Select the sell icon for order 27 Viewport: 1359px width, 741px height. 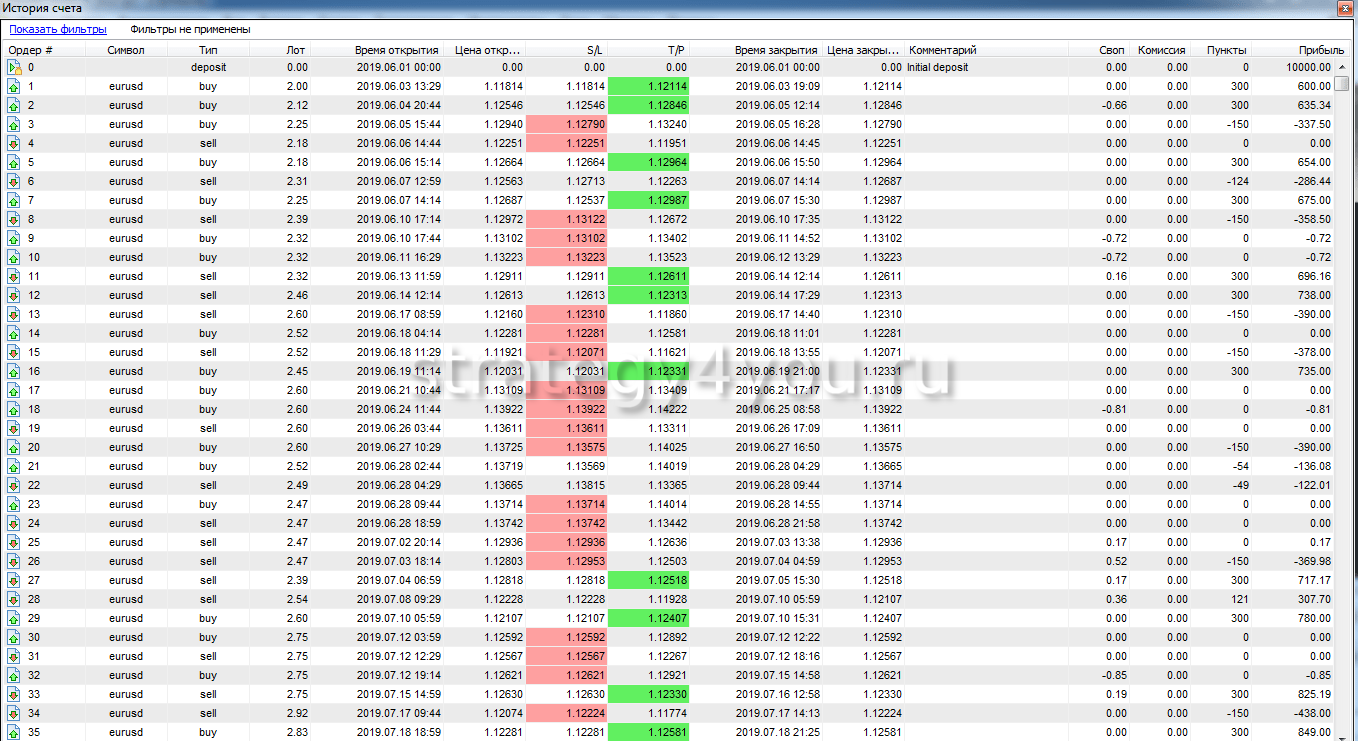coord(14,580)
